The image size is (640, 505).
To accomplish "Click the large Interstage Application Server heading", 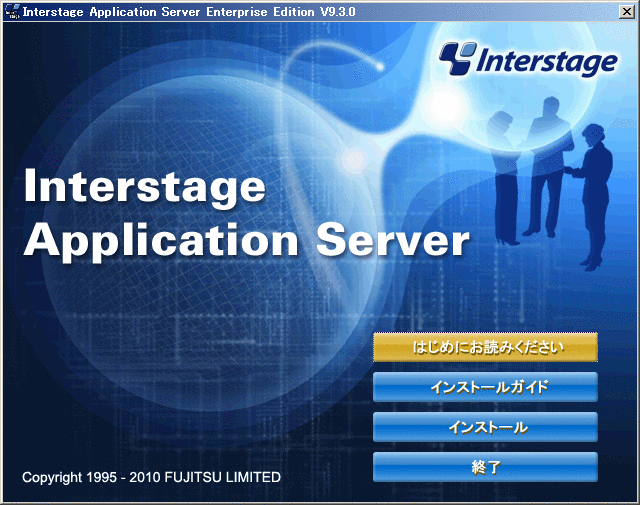I will (247, 214).
